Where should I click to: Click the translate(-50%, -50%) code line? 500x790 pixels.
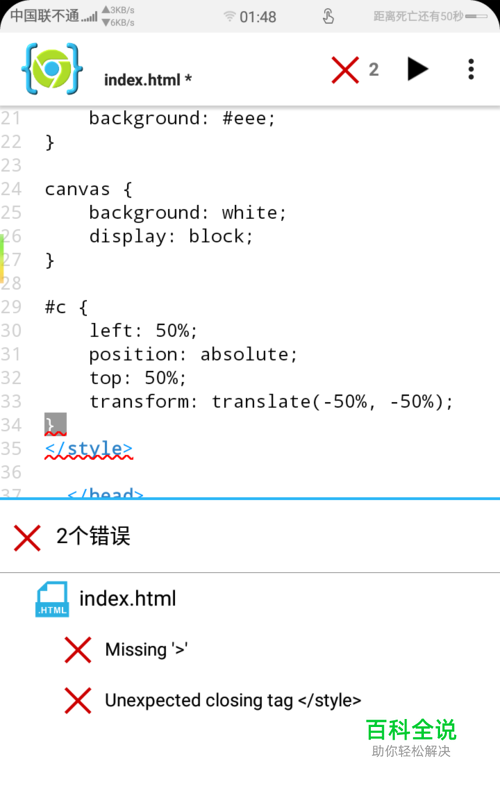(x=272, y=402)
